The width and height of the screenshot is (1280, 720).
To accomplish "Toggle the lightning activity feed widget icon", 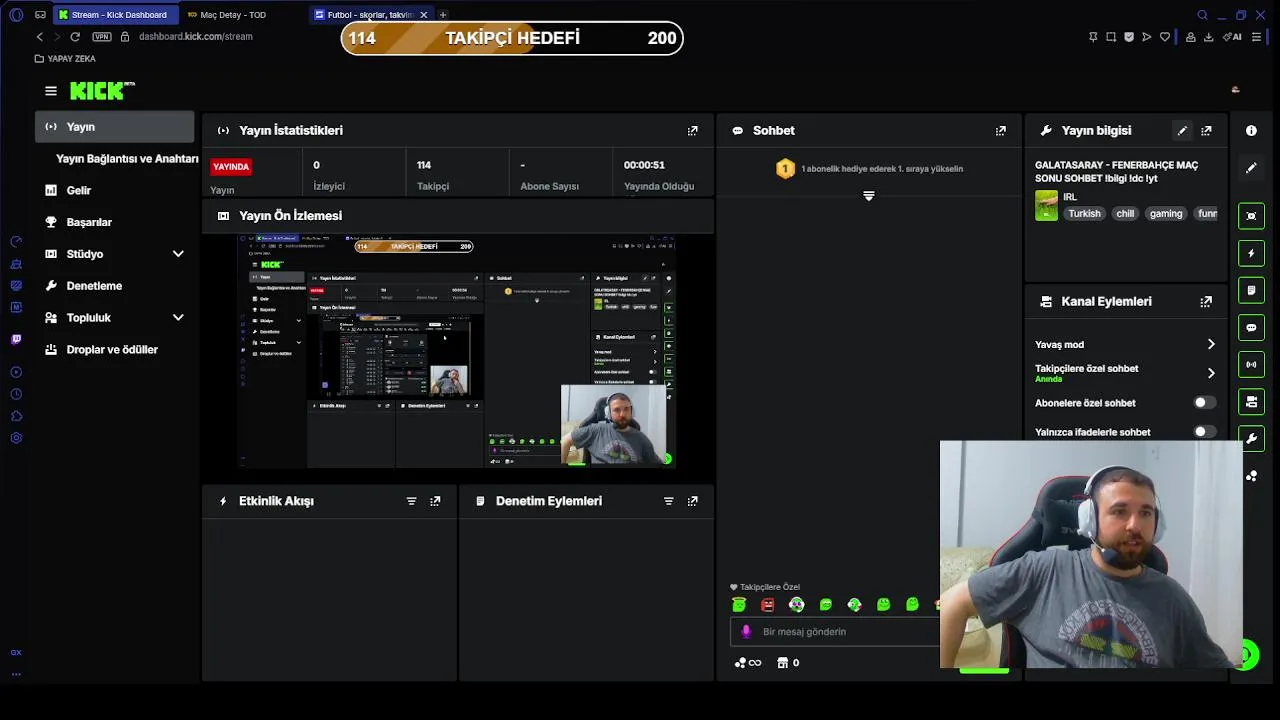I will 1251,253.
